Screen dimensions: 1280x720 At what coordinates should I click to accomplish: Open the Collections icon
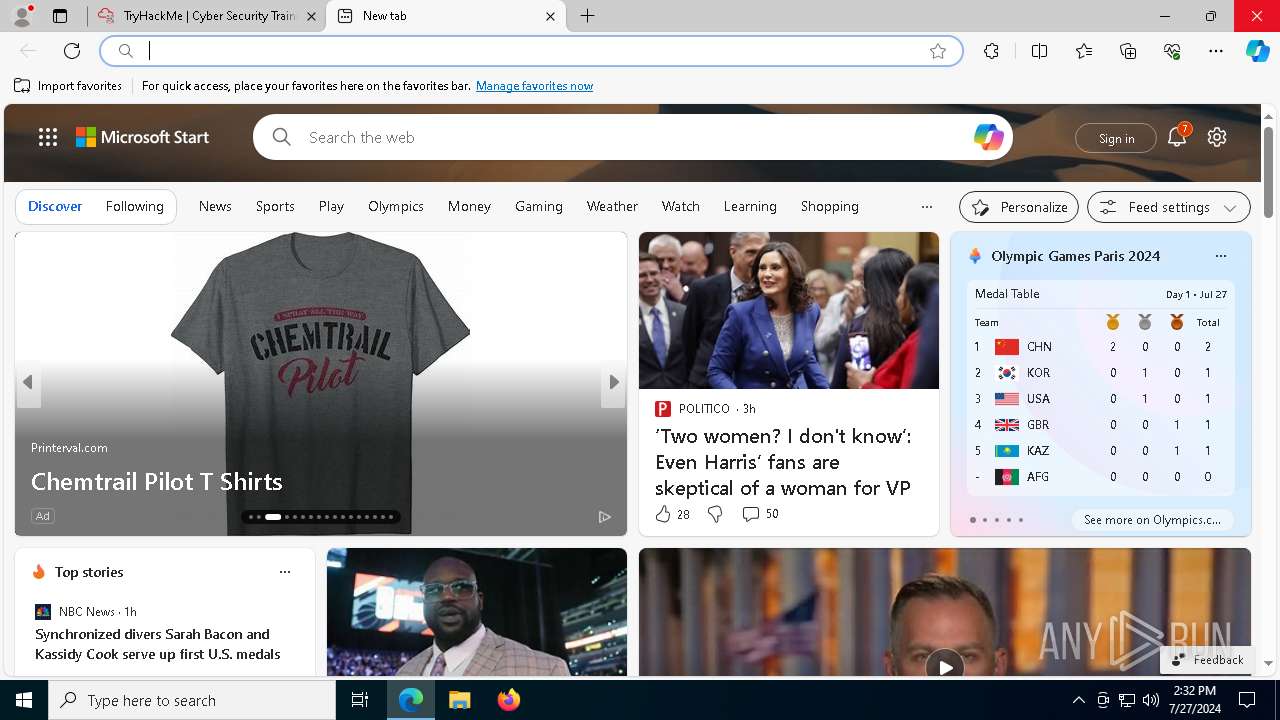pyautogui.click(x=1128, y=51)
